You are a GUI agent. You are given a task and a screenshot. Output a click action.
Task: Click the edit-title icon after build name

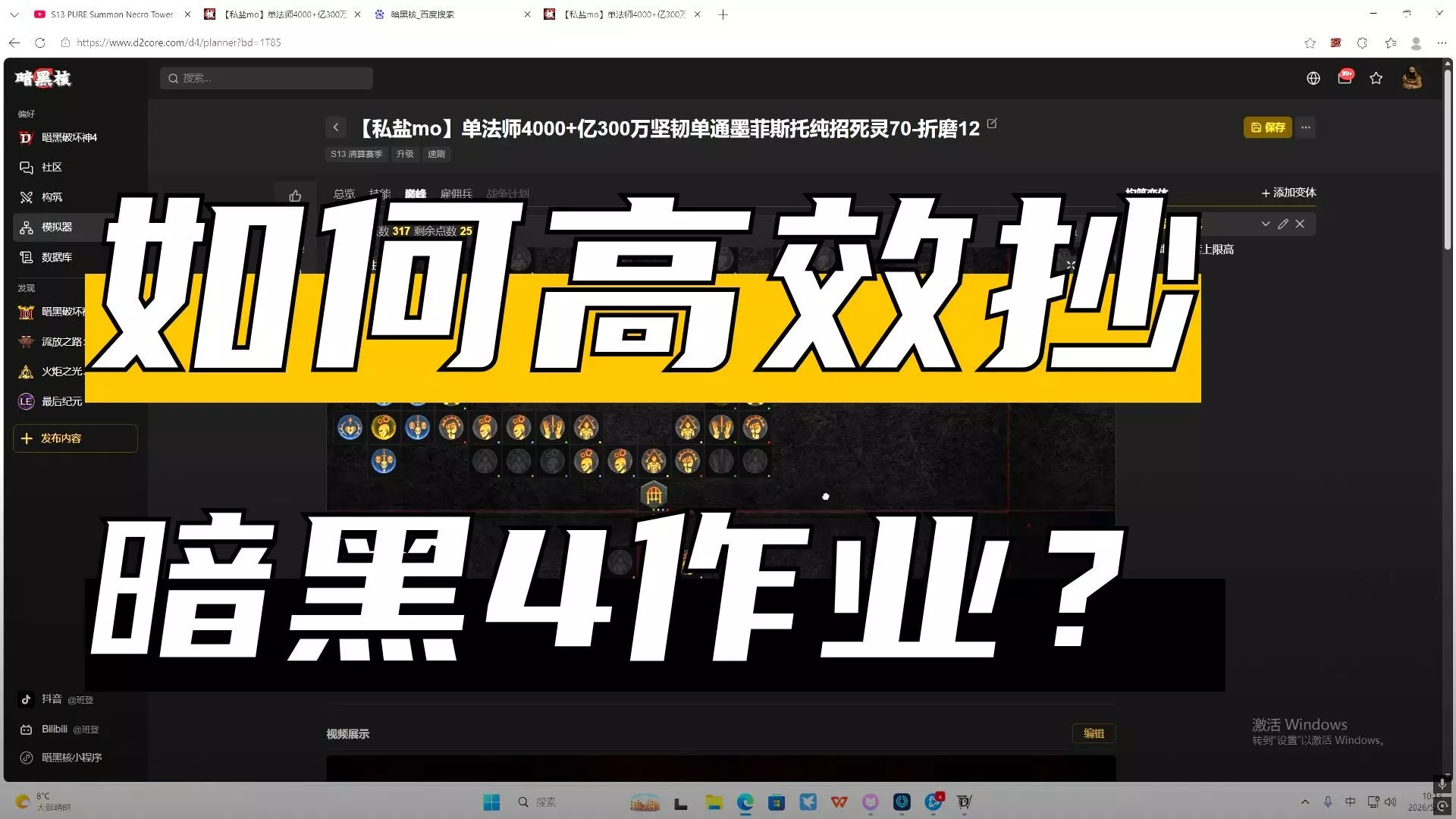coord(992,124)
